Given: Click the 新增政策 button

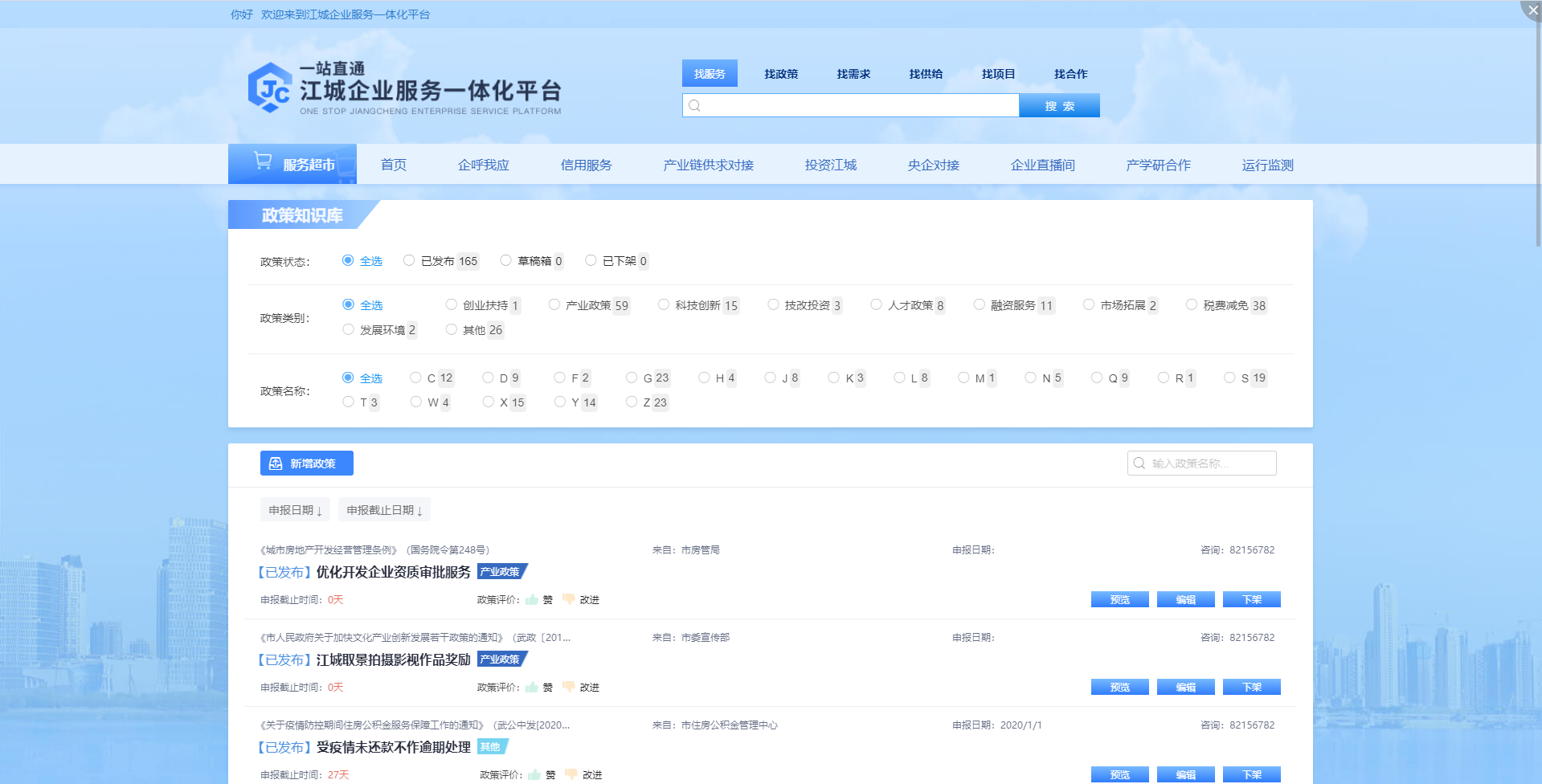Looking at the screenshot, I should click(x=306, y=463).
